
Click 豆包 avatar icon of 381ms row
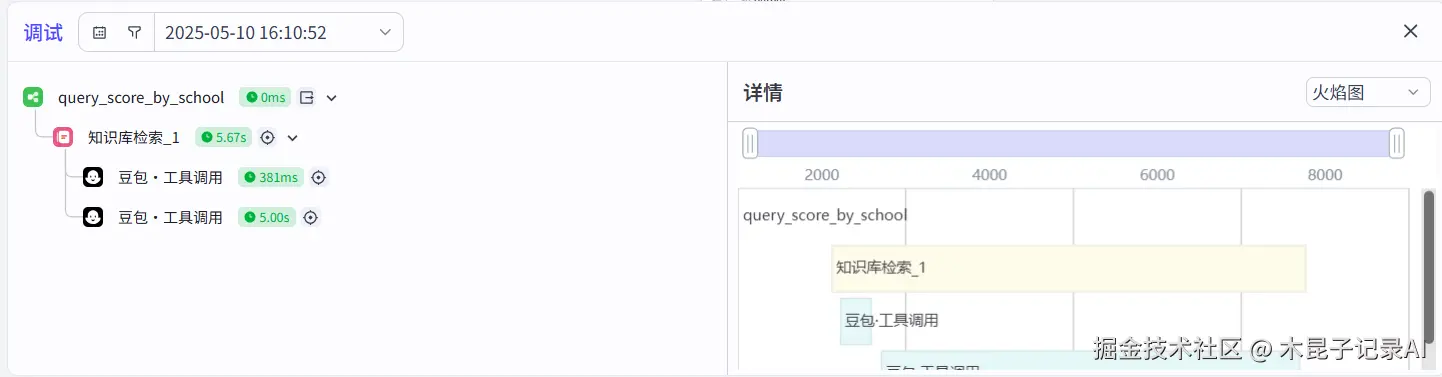[x=93, y=177]
